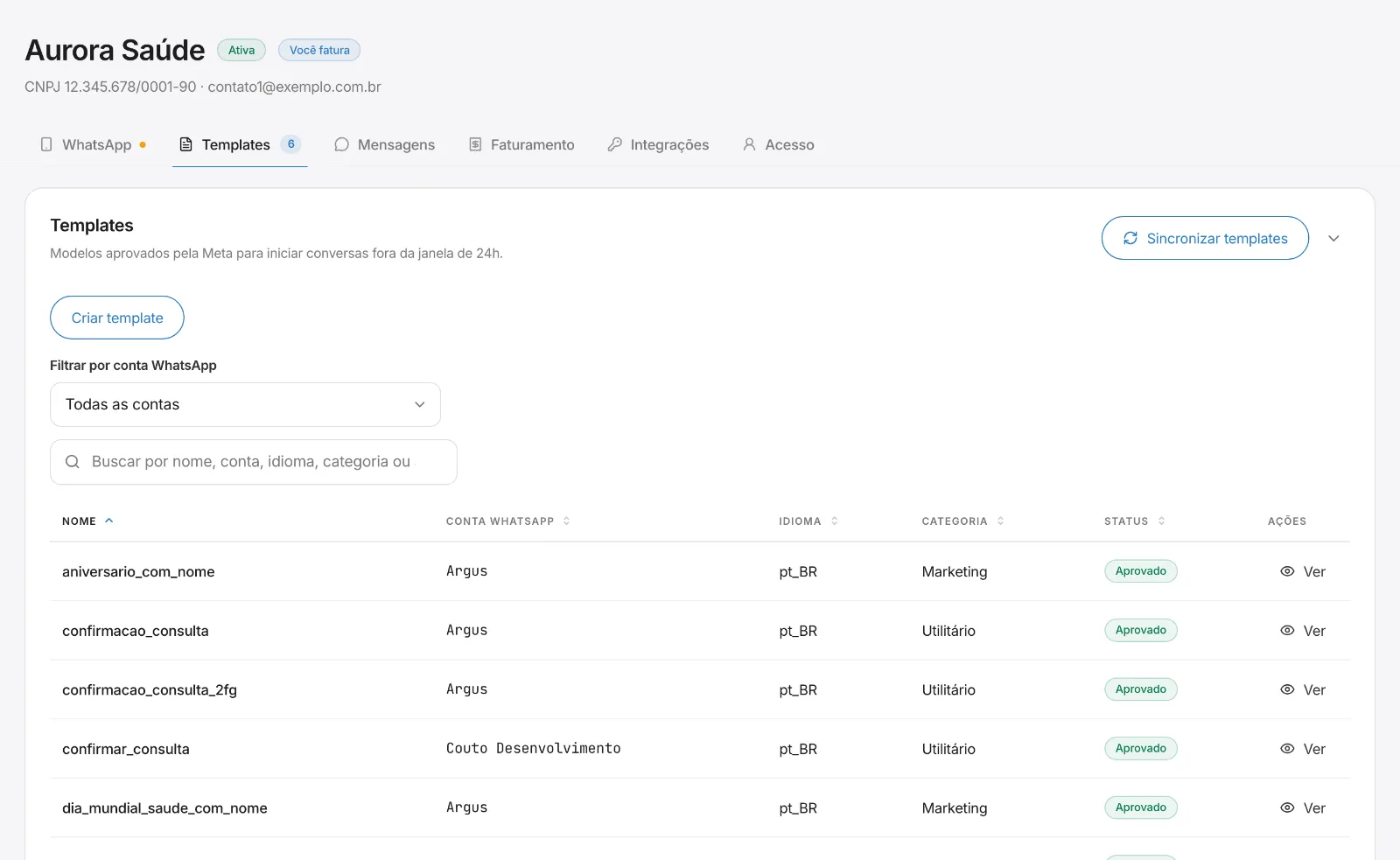
Task: Click the confirmacao_consulta_2fg template name
Action: coord(150,689)
